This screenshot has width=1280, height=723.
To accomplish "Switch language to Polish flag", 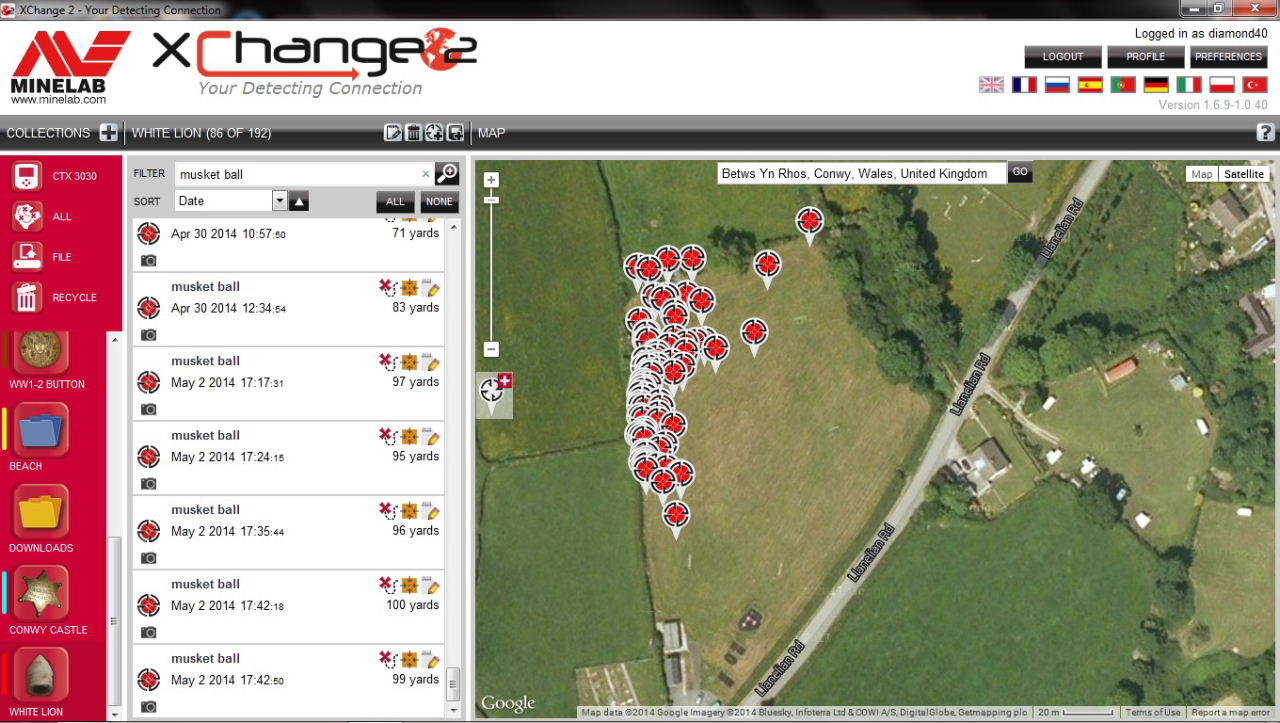I will click(x=1222, y=85).
